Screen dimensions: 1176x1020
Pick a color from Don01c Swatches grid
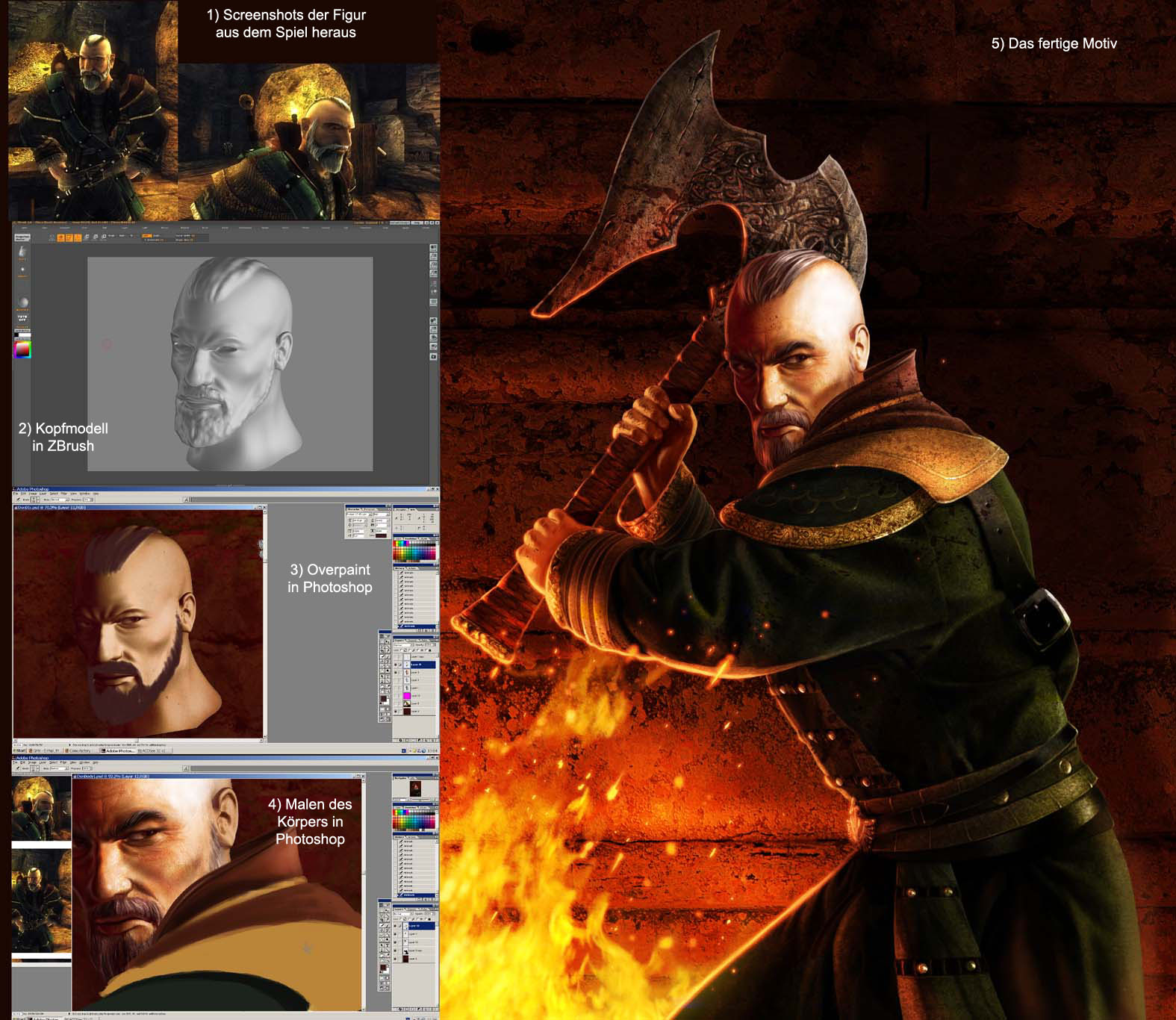[x=414, y=551]
